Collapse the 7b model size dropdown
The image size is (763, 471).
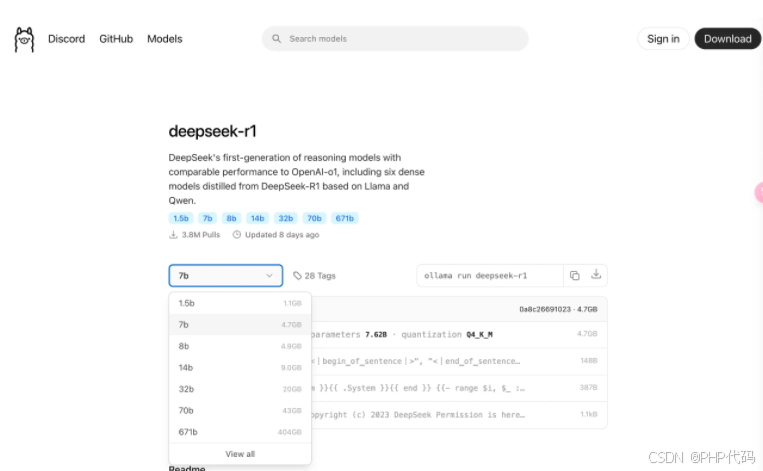tap(226, 275)
